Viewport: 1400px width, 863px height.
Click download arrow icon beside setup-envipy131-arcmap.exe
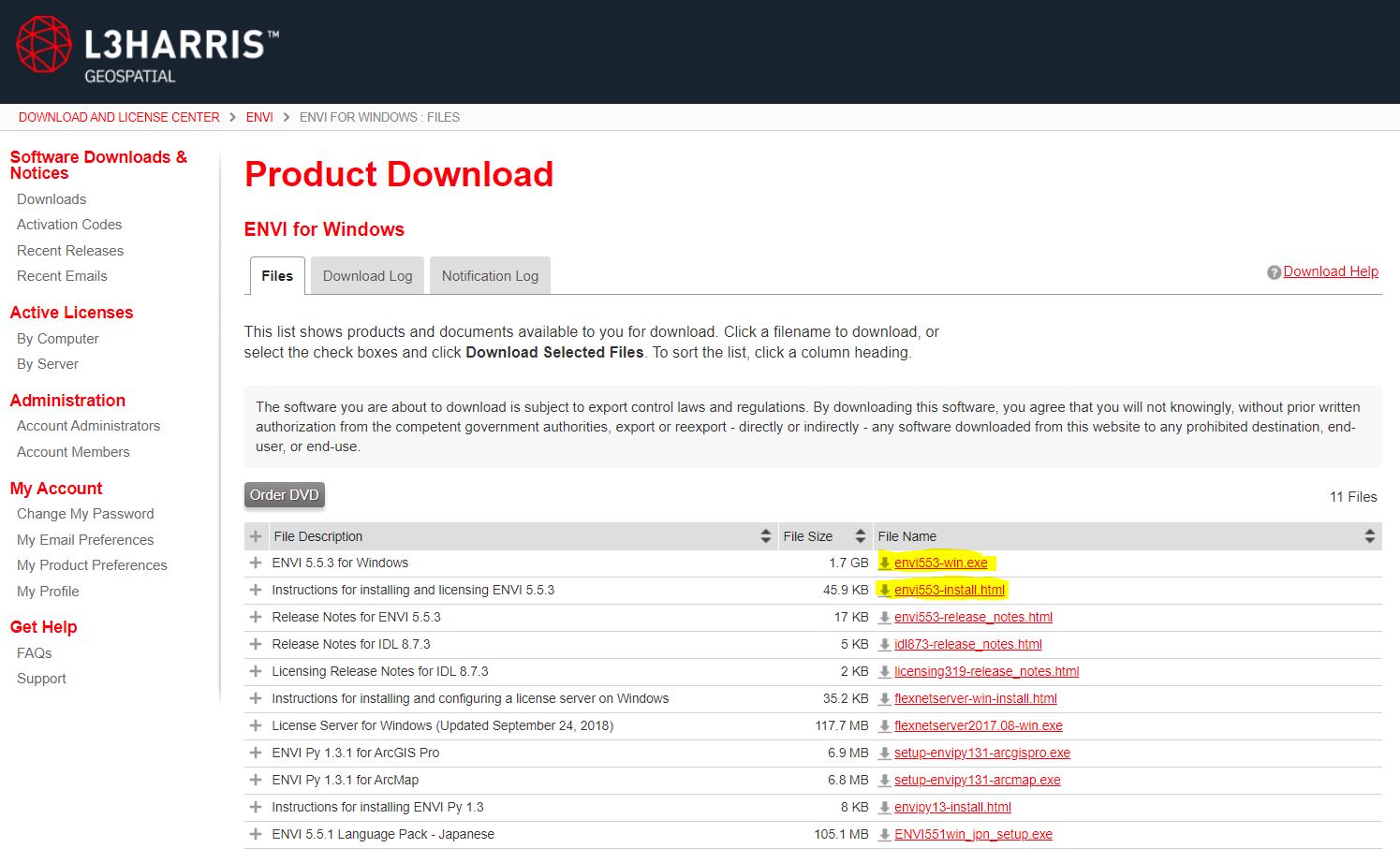[x=884, y=781]
